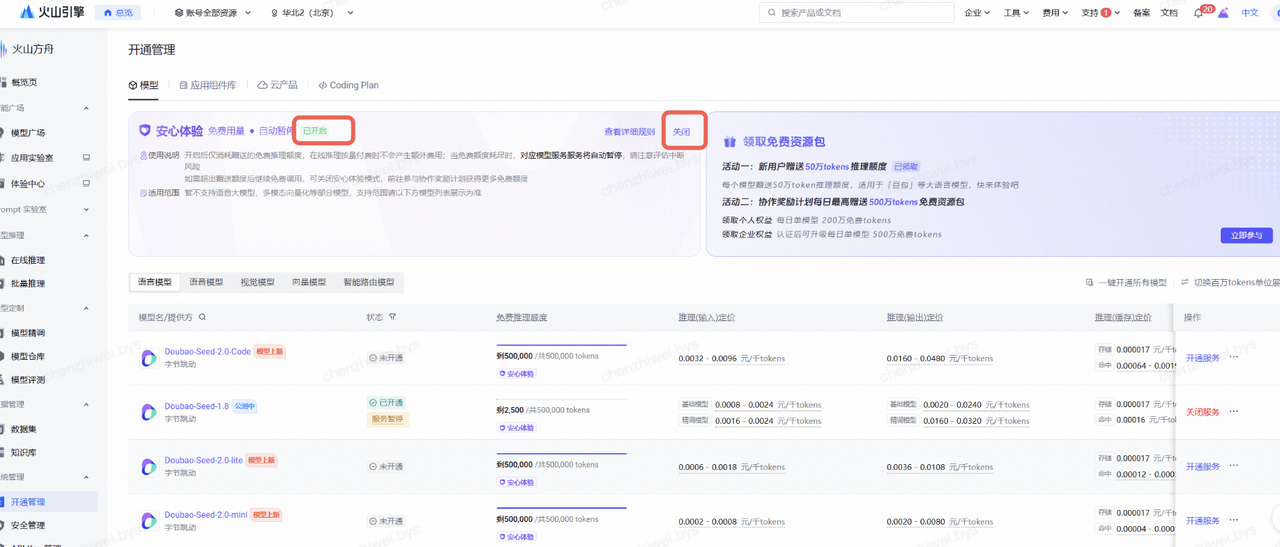This screenshot has width=1280, height=547.
Task: Turn off 安心体验 with the 关闭 link
Action: 681,132
